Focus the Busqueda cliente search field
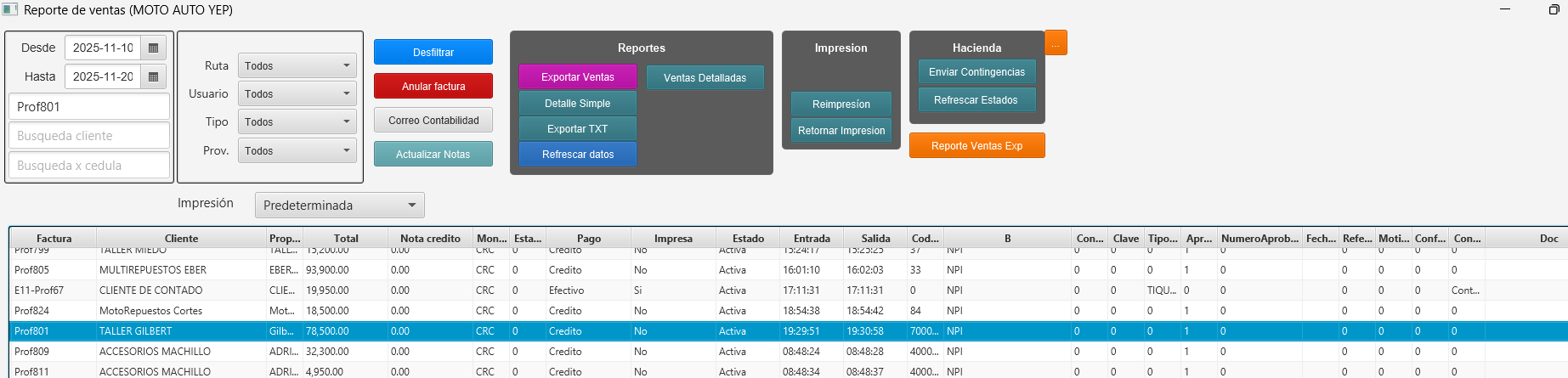Viewport: 1568px width, 378px height. click(x=89, y=136)
